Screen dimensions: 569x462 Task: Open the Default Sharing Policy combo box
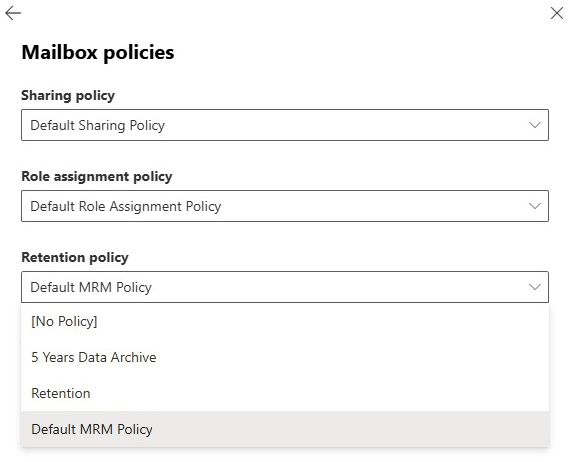click(x=285, y=125)
